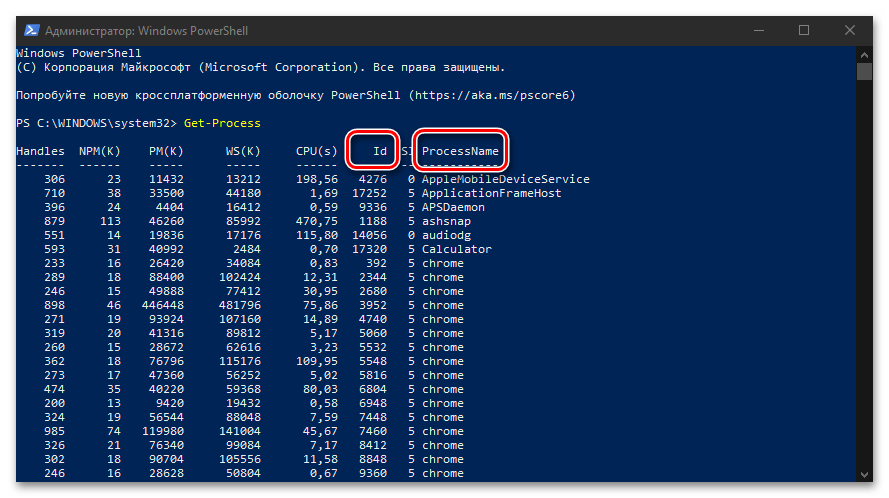Close the PowerShell window
Screen dimensions: 889x498
pos(850,30)
